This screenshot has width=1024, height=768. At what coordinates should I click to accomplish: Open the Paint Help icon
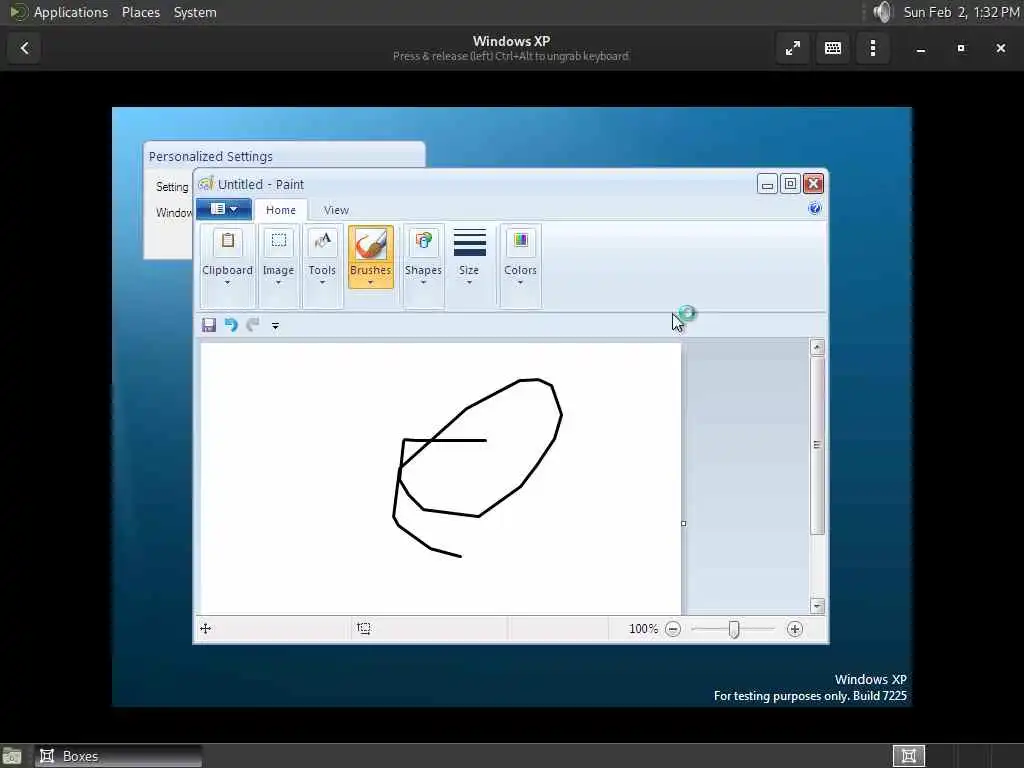coord(814,208)
